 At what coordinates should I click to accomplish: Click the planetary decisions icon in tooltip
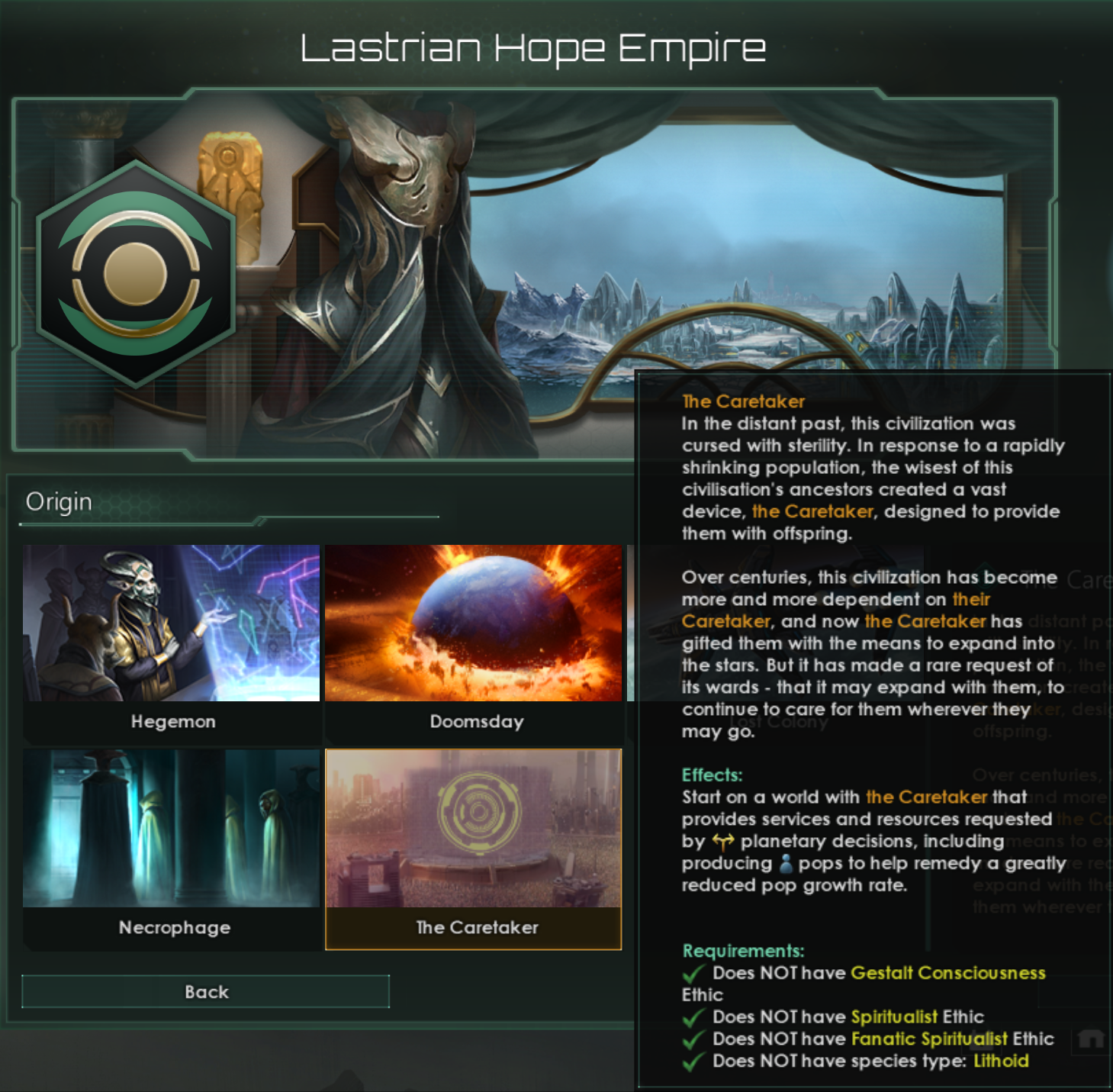coord(722,842)
